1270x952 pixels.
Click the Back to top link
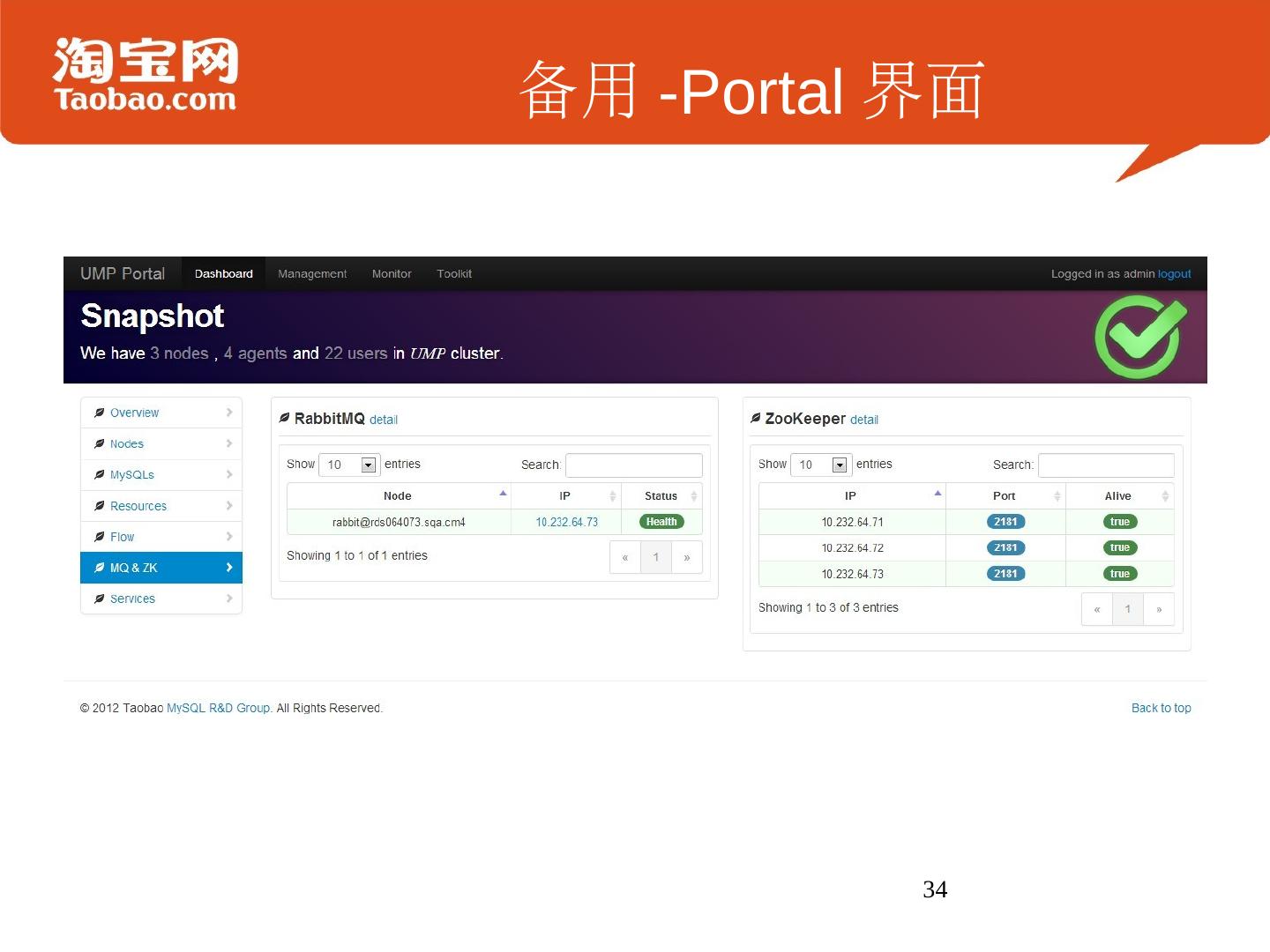1161,708
